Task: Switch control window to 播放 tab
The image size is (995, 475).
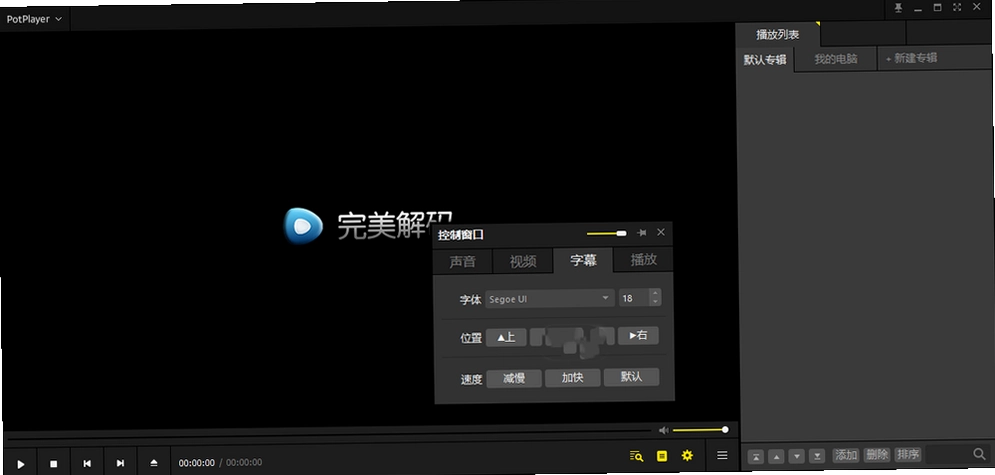Action: coord(643,259)
